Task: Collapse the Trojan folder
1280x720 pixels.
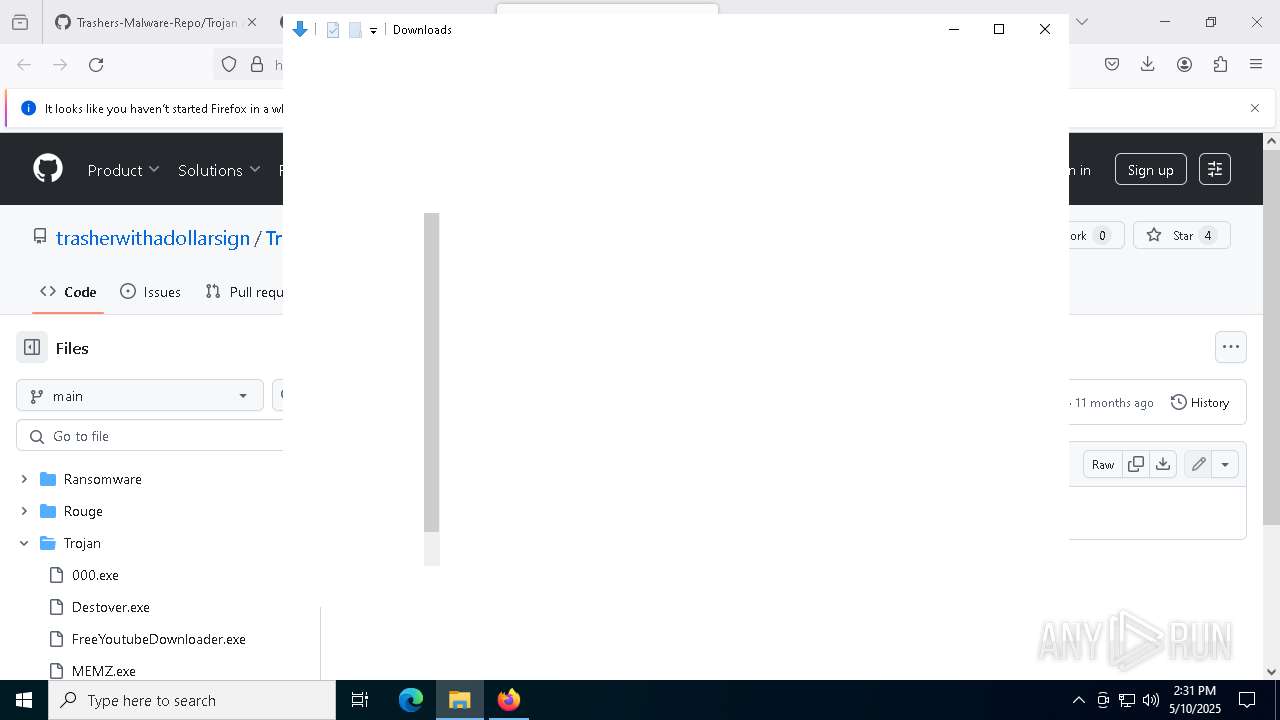Action: pos(24,543)
